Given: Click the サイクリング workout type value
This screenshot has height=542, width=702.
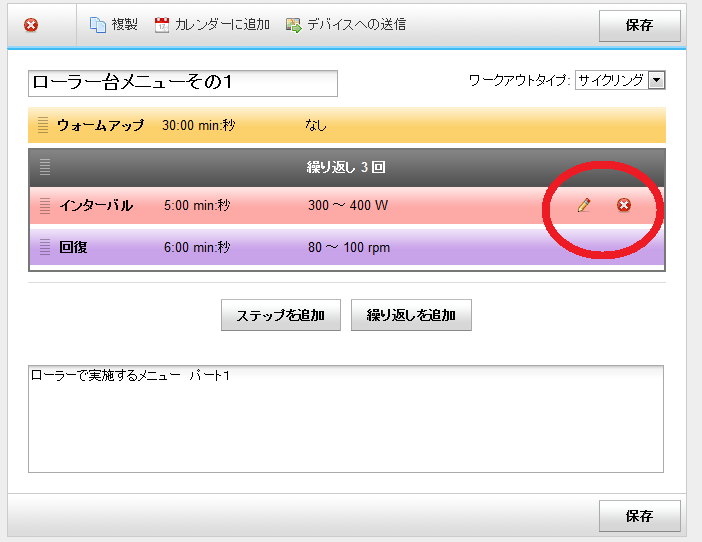Looking at the screenshot, I should pos(611,81).
